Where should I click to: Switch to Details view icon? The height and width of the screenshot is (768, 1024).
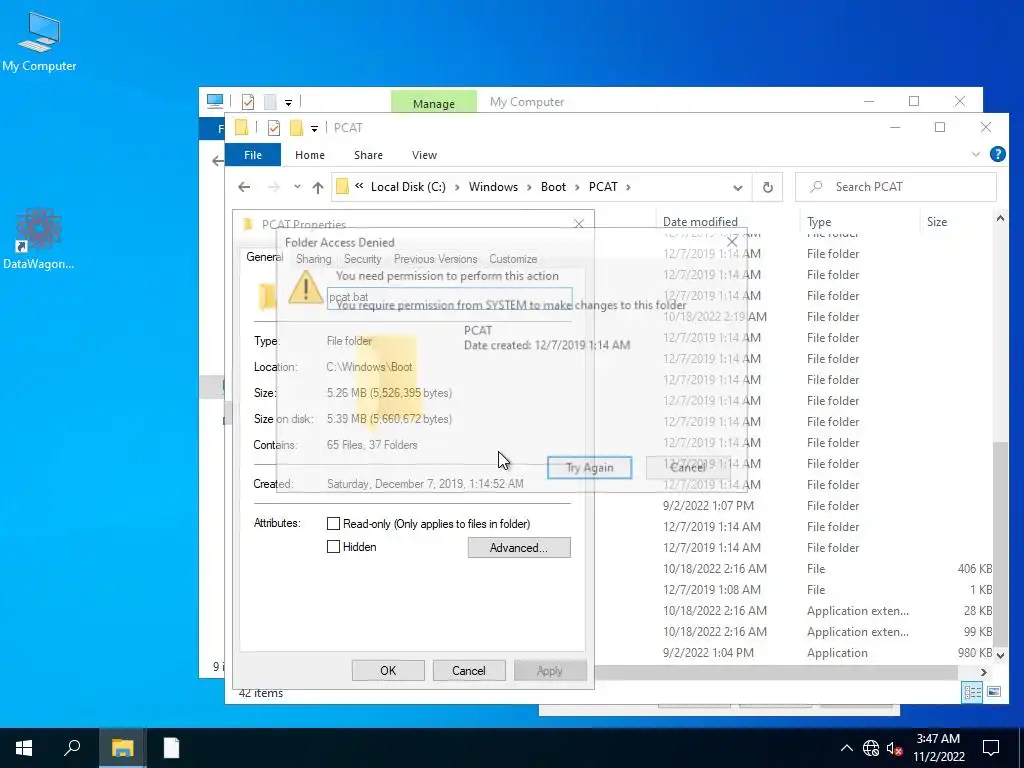click(972, 692)
